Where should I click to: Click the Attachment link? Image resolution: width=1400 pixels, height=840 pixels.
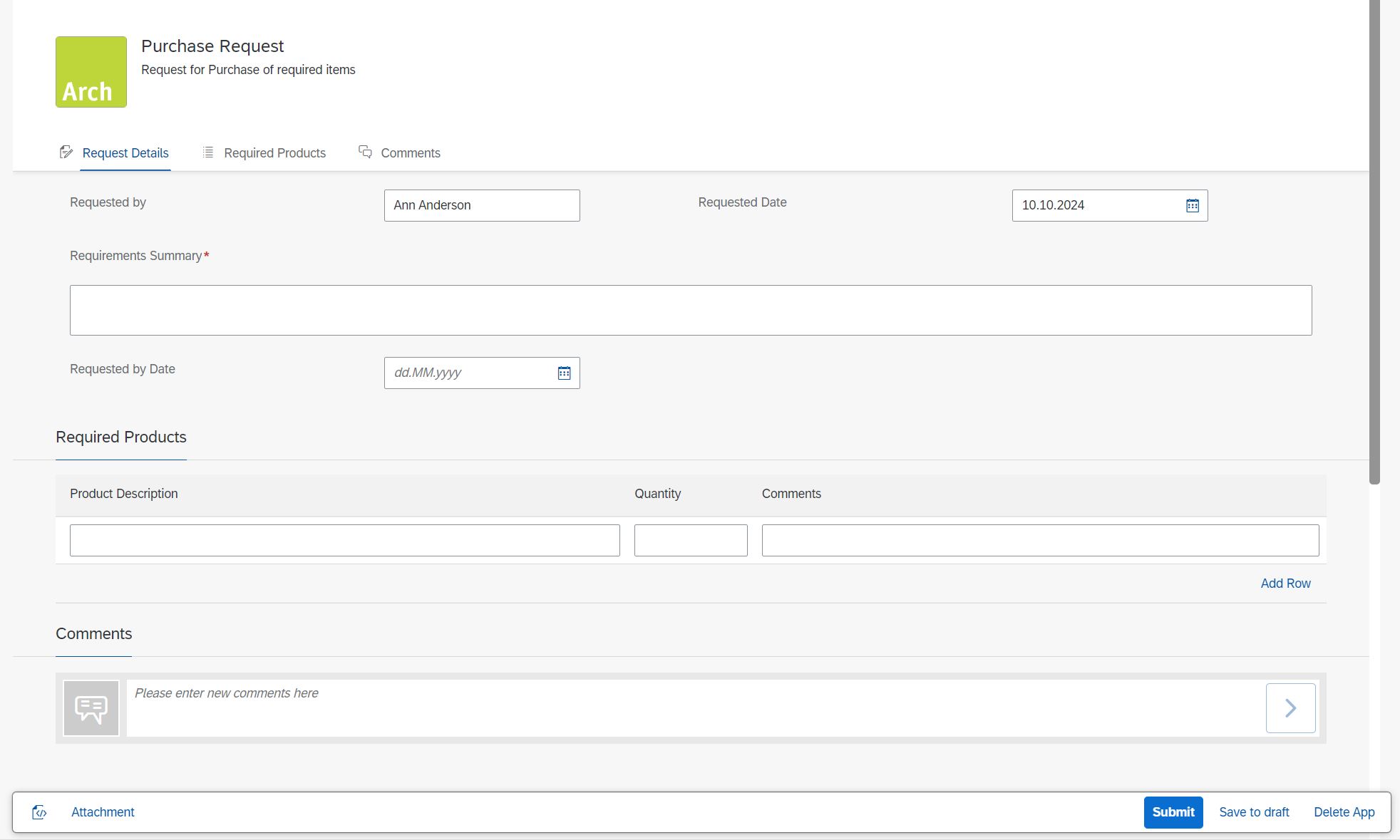click(x=102, y=812)
